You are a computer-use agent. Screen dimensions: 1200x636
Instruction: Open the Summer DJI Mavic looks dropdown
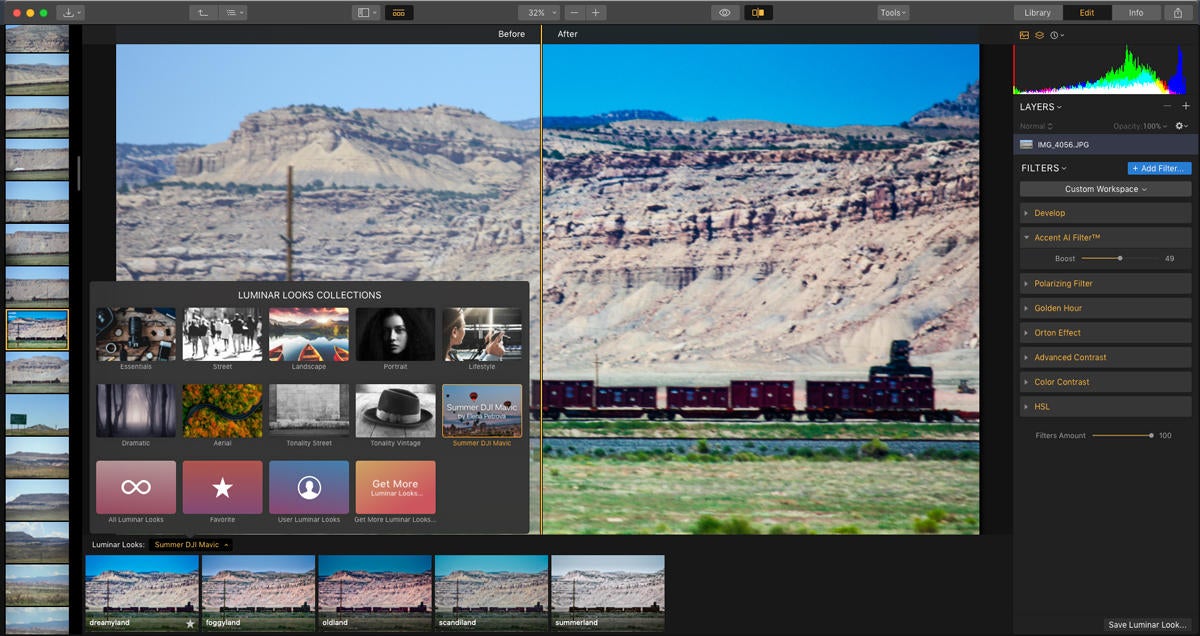(x=192, y=545)
